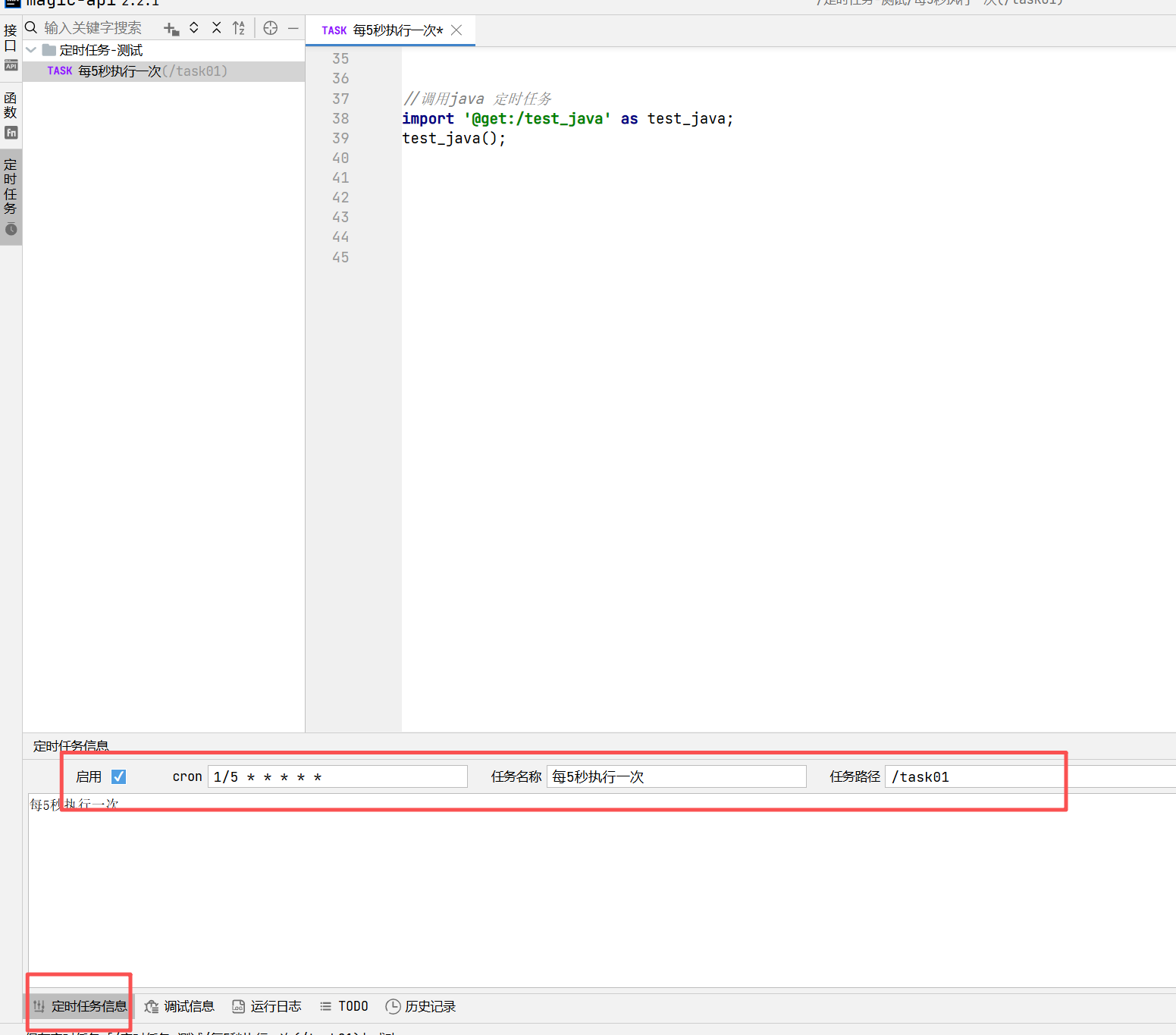This screenshot has height=1035, width=1176.
Task: Click the debug 调试信息 bug icon
Action: (180, 1006)
